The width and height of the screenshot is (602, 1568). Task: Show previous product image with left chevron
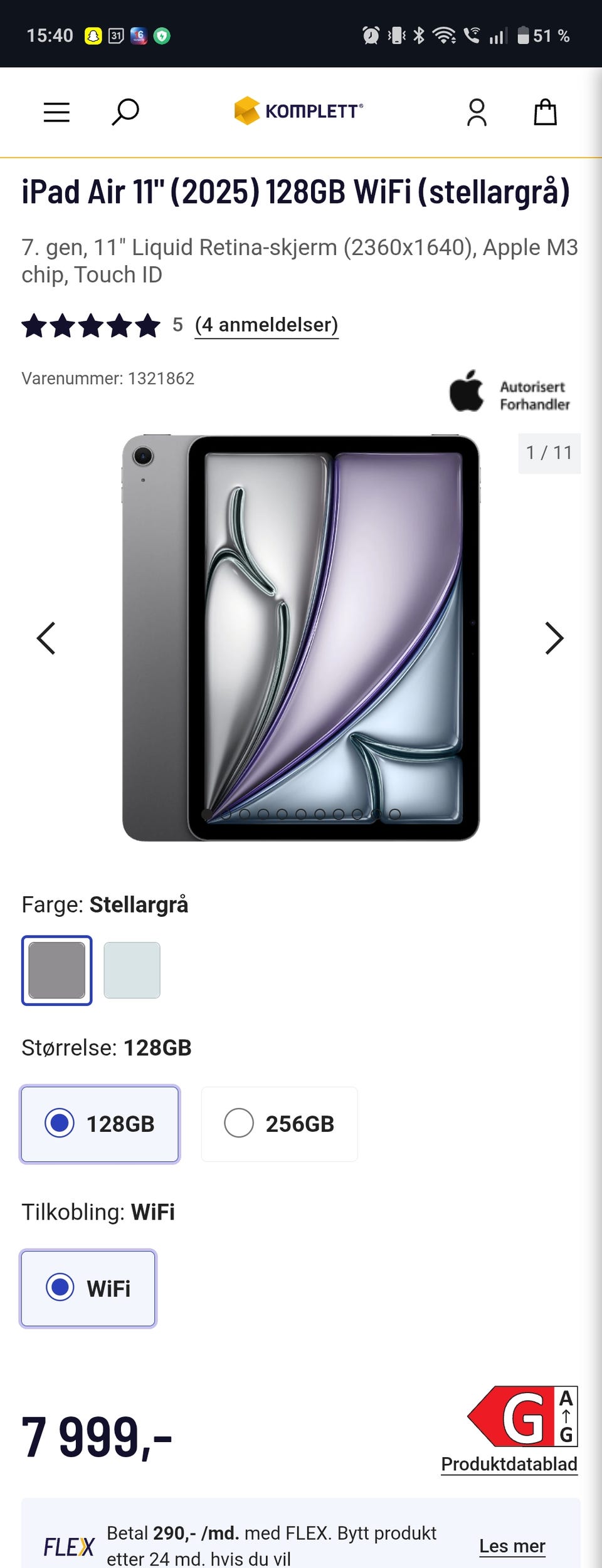click(x=46, y=638)
